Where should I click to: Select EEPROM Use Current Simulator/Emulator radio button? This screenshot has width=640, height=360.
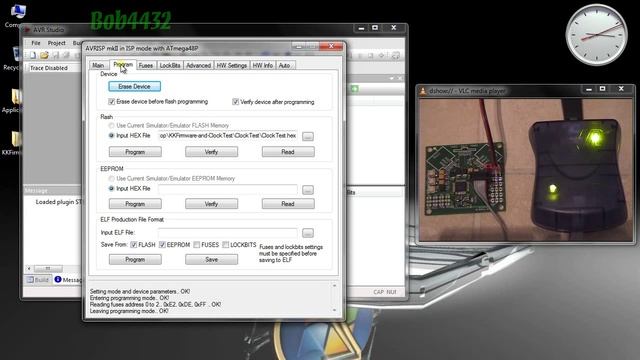111,179
